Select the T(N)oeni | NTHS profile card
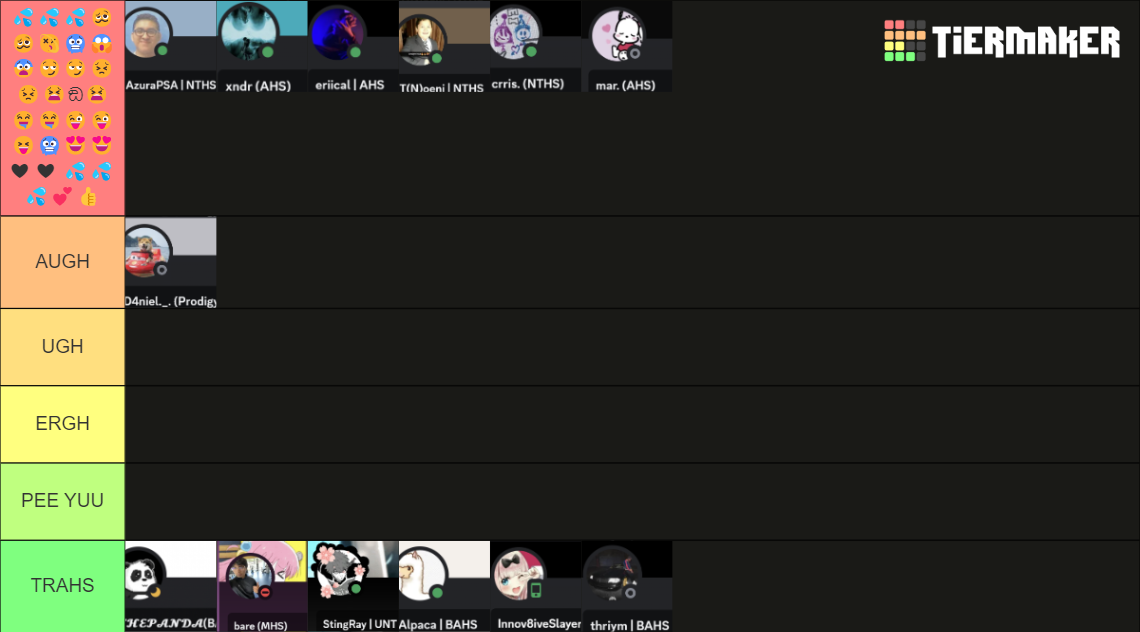This screenshot has width=1140, height=632. click(x=444, y=47)
